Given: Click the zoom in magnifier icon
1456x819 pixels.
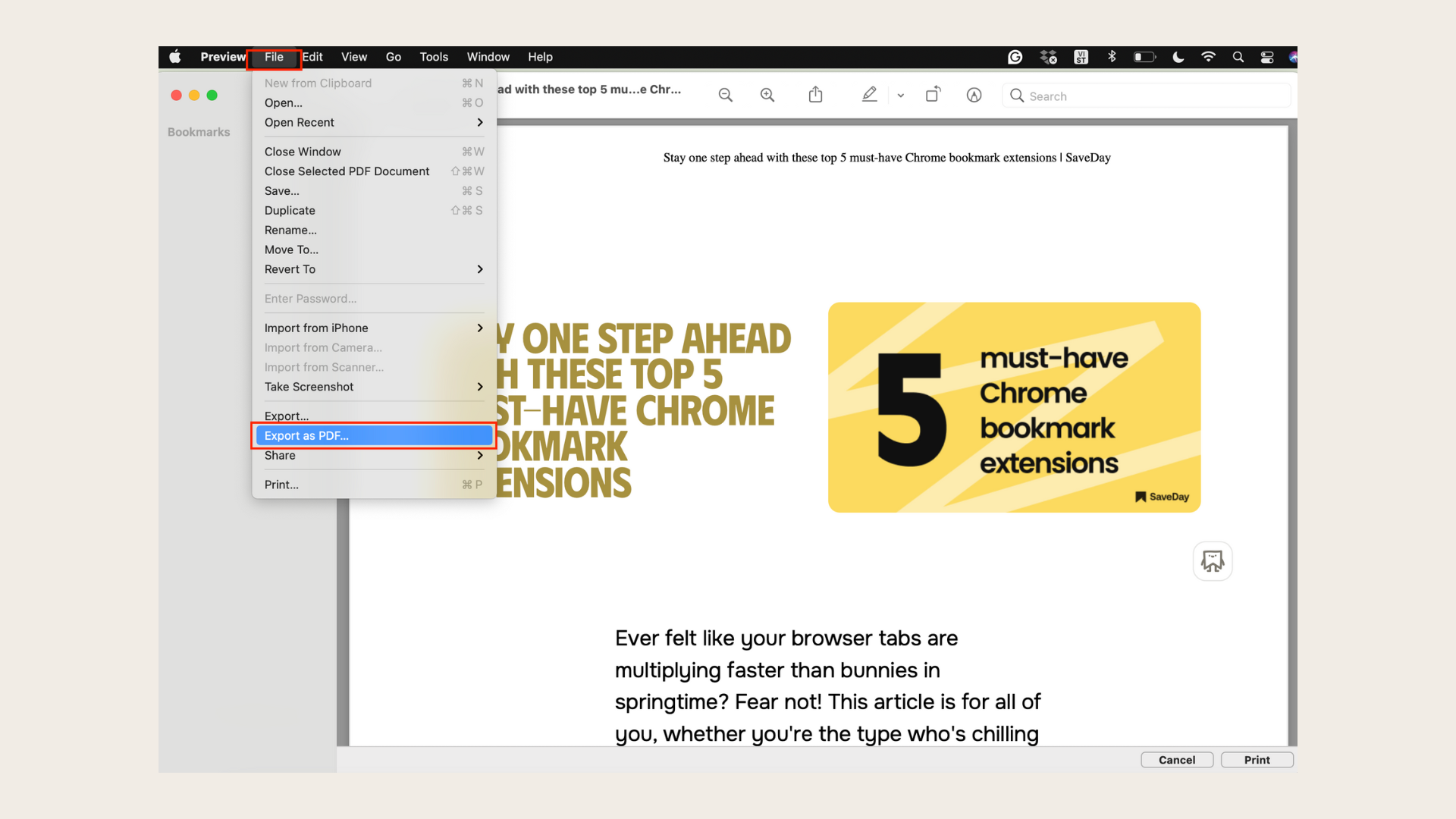Looking at the screenshot, I should point(767,95).
